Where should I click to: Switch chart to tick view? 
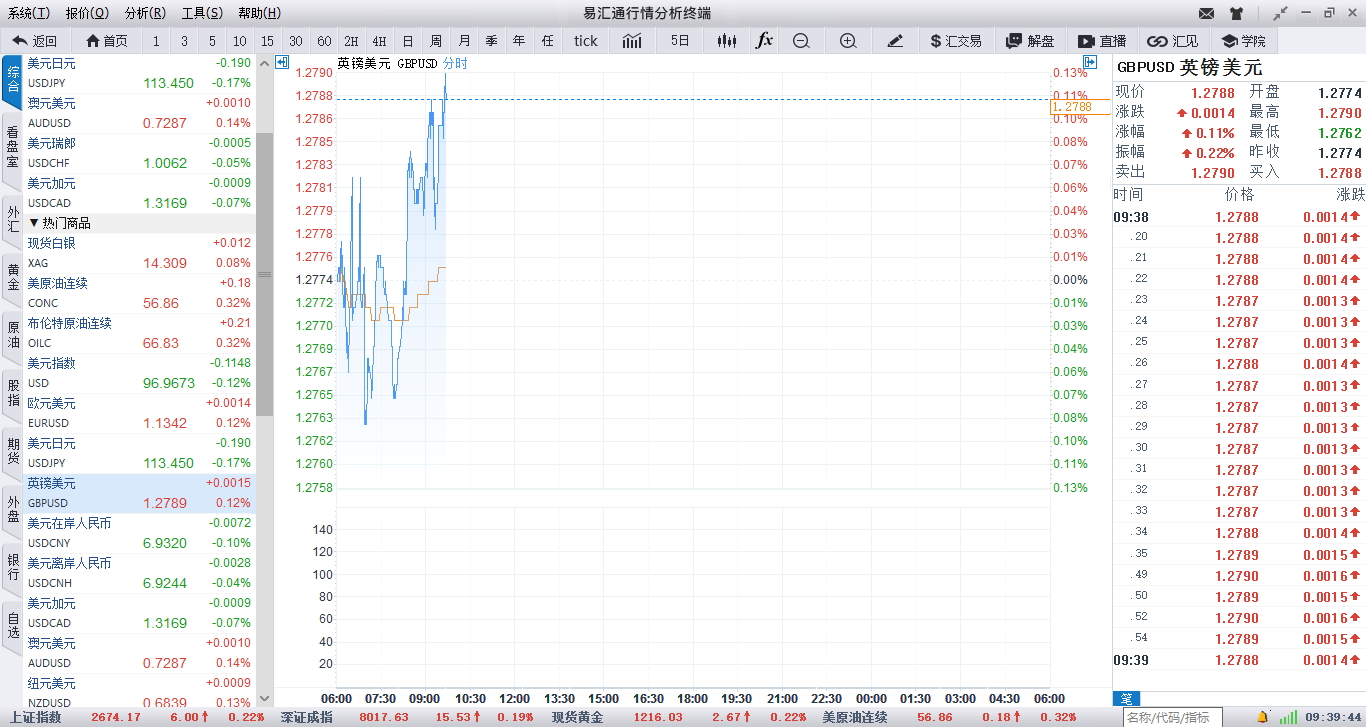click(586, 41)
